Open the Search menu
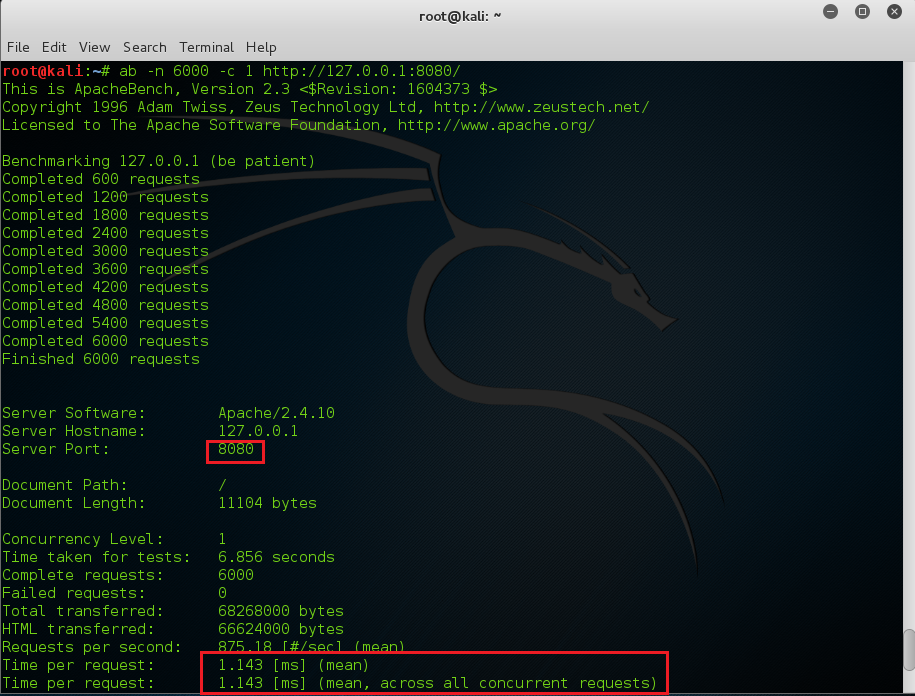Screen dimensions: 915x696 [x=144, y=47]
